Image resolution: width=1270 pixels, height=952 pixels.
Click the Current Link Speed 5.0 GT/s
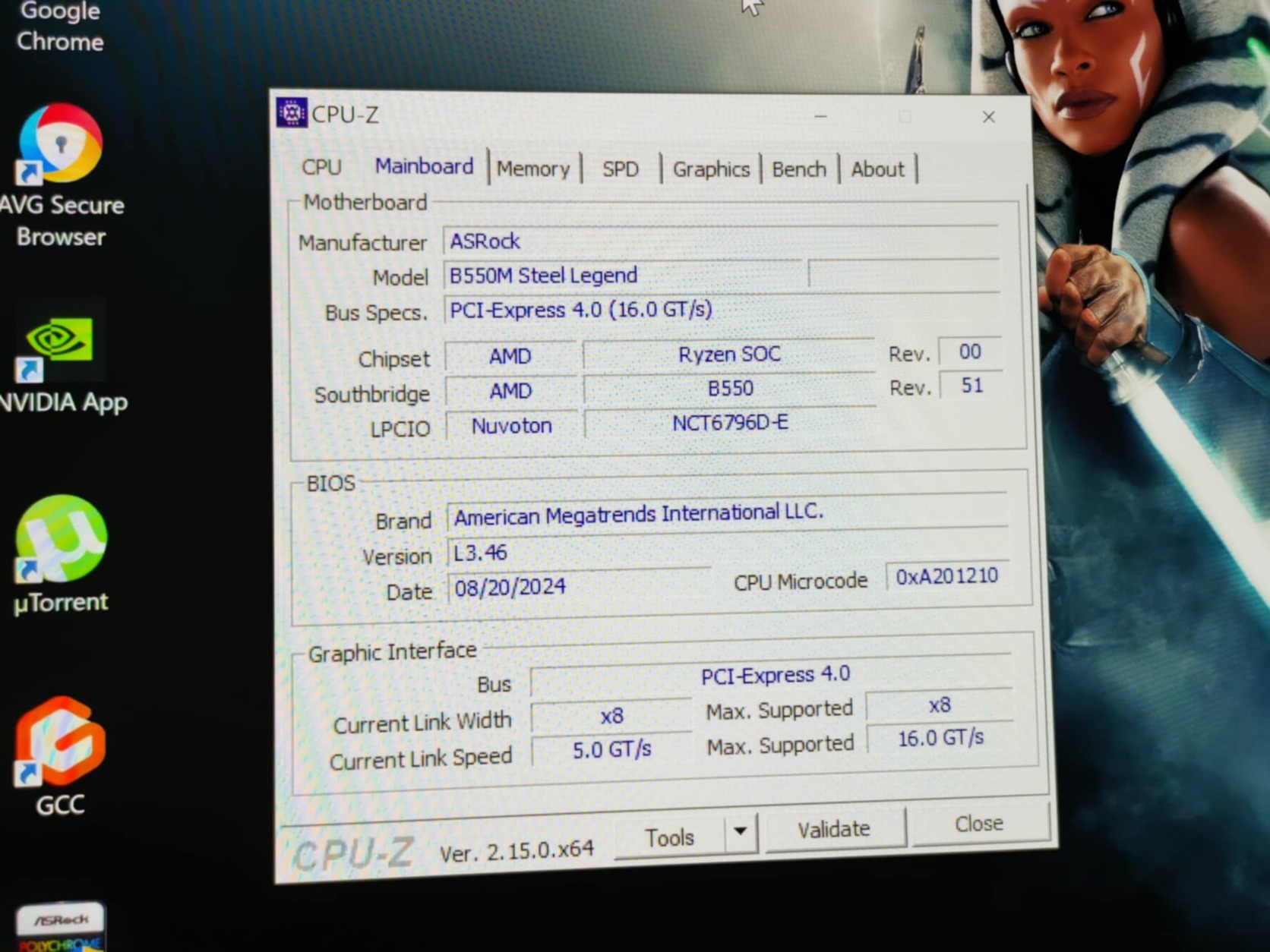tap(611, 750)
